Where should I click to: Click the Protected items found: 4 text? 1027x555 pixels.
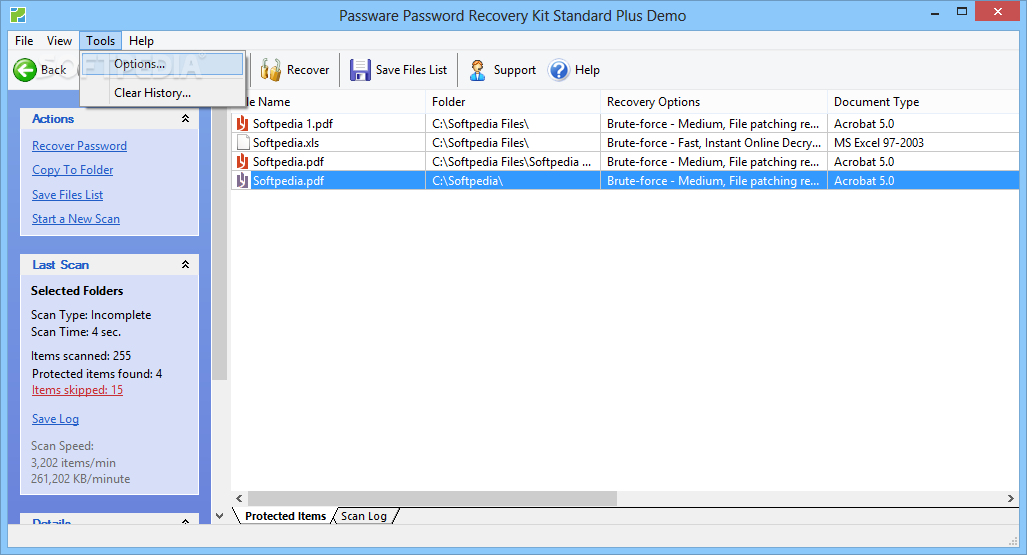coord(97,373)
